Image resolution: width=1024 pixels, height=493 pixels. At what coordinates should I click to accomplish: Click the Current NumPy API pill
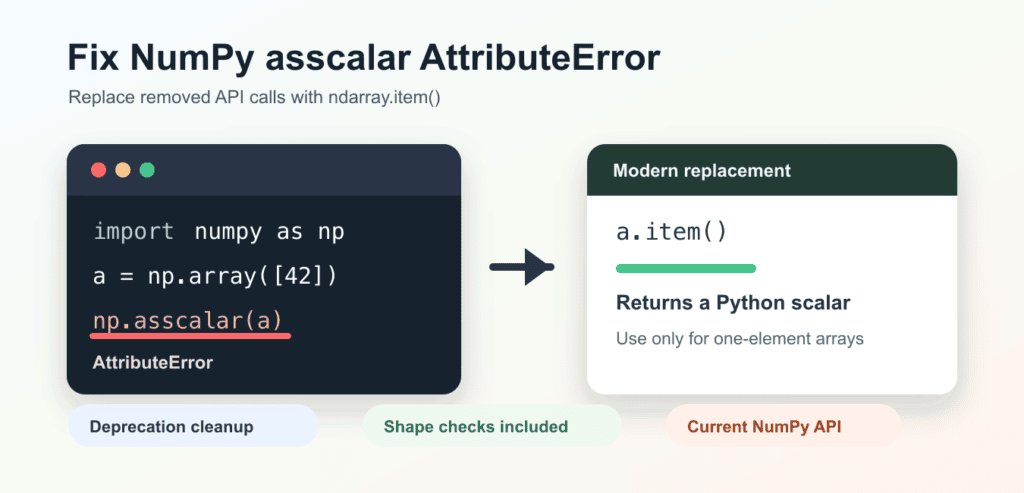pos(783,426)
